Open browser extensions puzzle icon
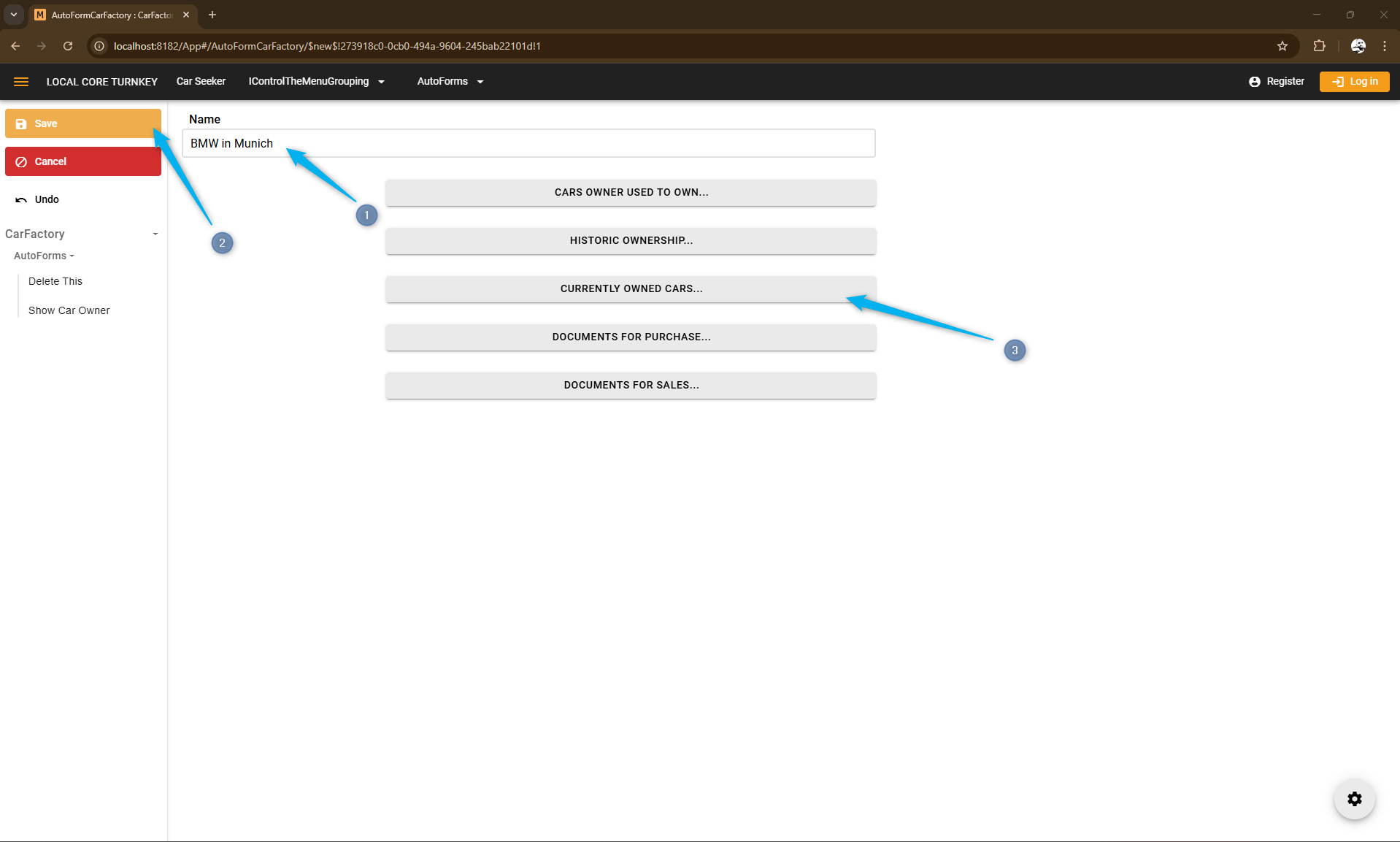Image resolution: width=1400 pixels, height=842 pixels. coord(1319,46)
